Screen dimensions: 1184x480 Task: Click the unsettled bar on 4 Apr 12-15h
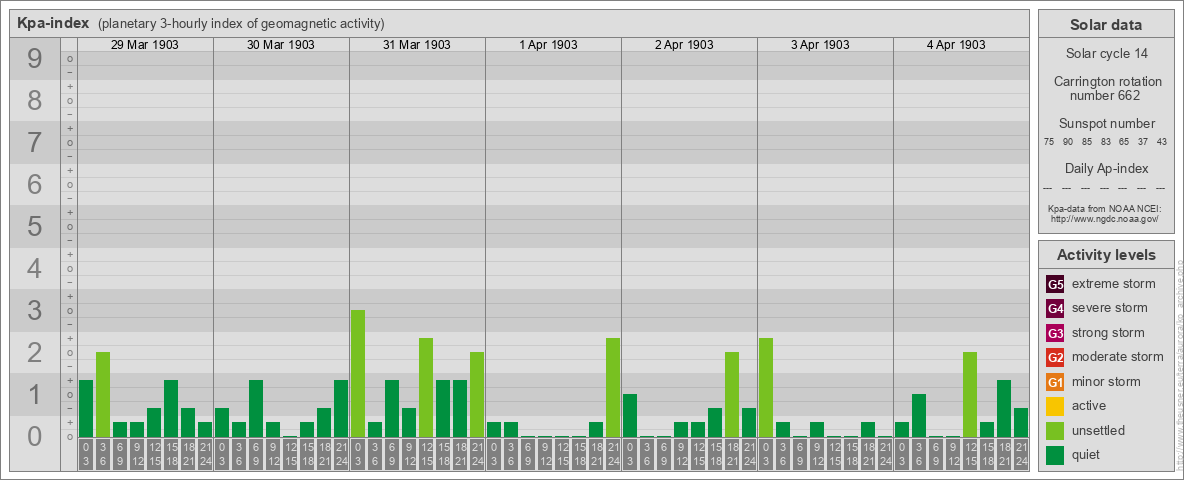(x=970, y=395)
